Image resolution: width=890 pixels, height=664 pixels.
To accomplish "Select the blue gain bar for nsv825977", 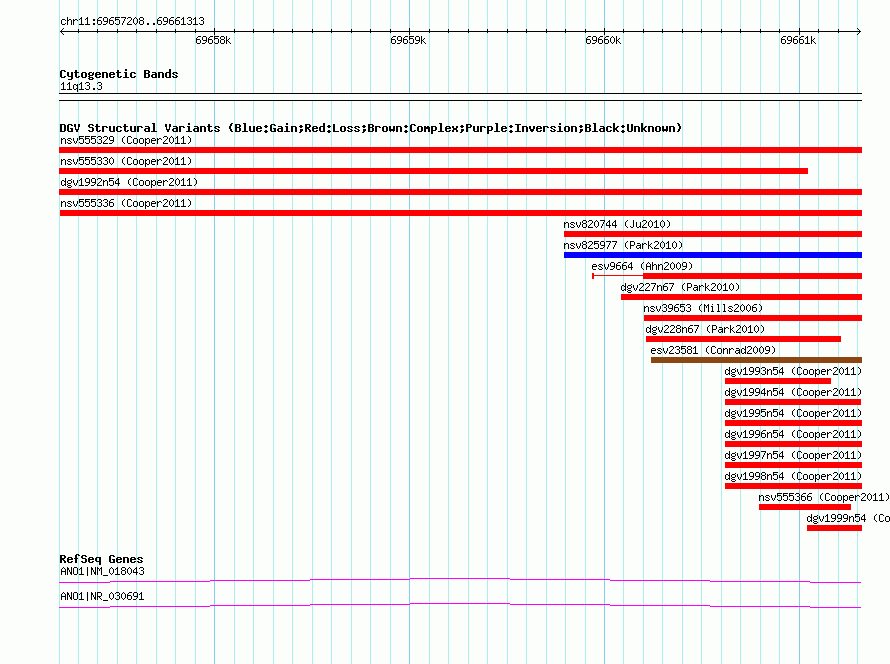I will click(713, 255).
